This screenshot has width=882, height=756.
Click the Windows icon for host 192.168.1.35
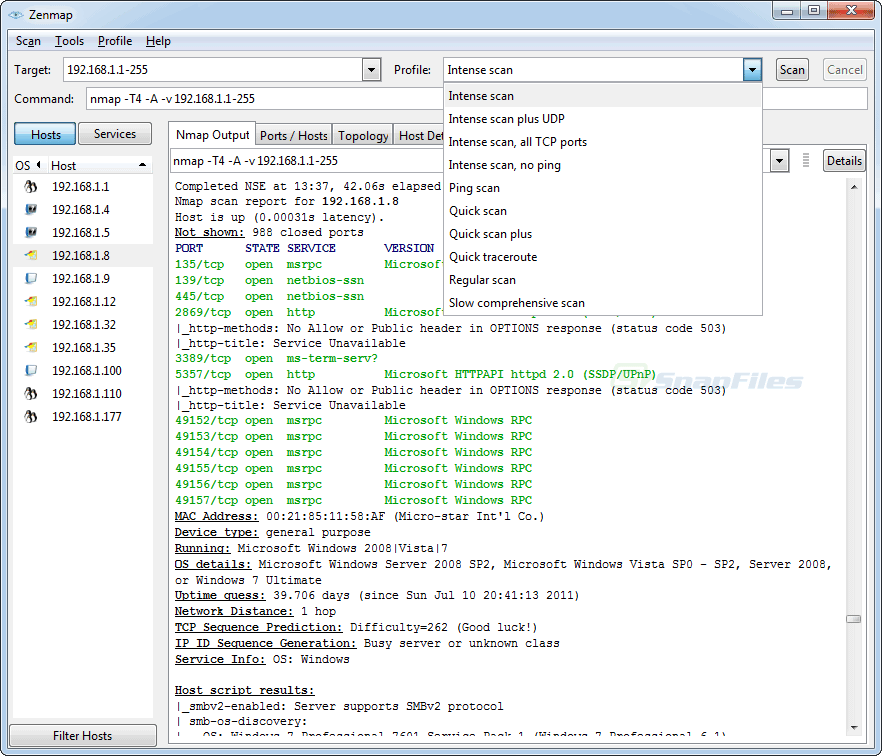[31, 348]
